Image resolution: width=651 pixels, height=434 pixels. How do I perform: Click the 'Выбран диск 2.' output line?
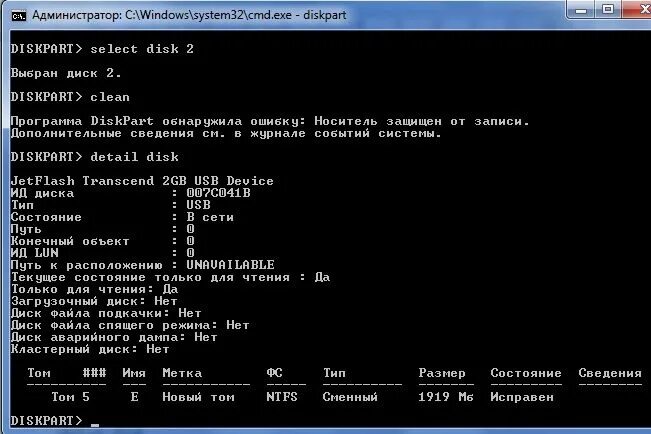click(66, 73)
